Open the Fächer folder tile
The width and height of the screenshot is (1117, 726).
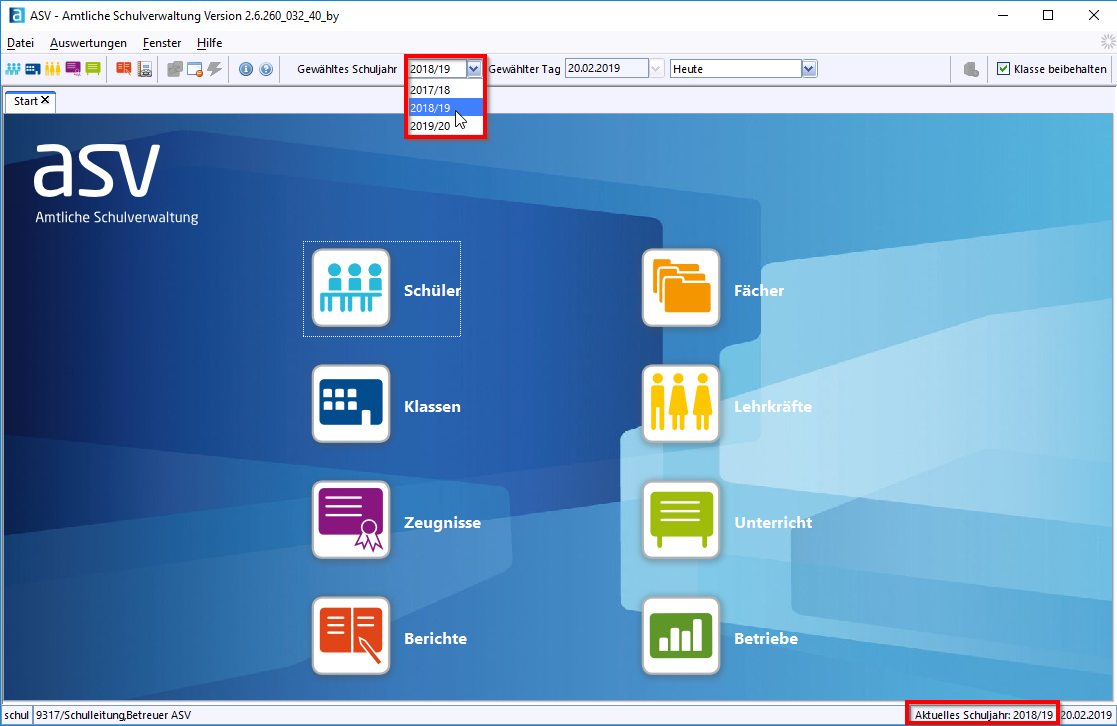click(x=680, y=288)
